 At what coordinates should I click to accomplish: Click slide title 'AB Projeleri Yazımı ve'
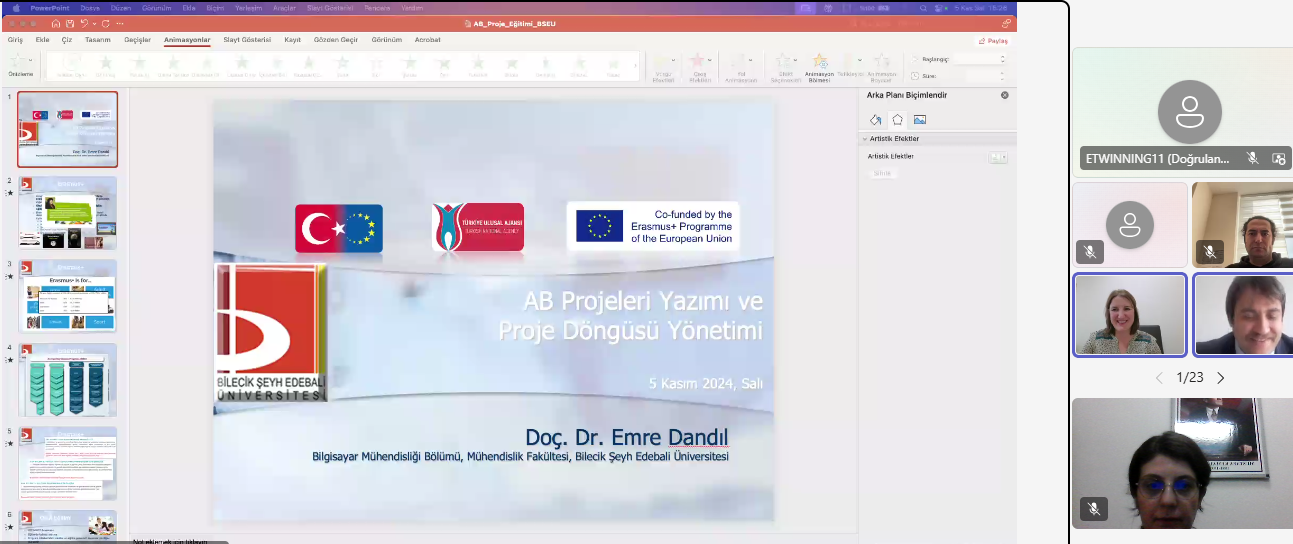coord(643,300)
